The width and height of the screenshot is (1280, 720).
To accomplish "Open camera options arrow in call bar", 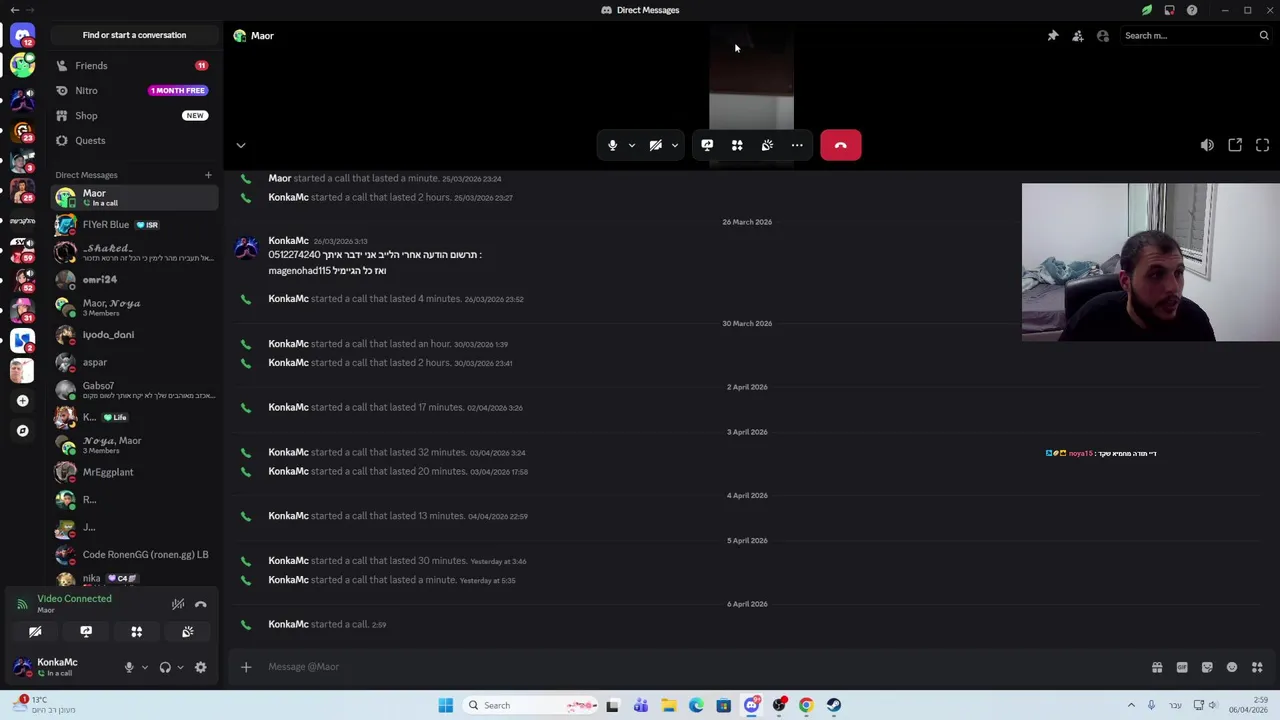I will (674, 145).
